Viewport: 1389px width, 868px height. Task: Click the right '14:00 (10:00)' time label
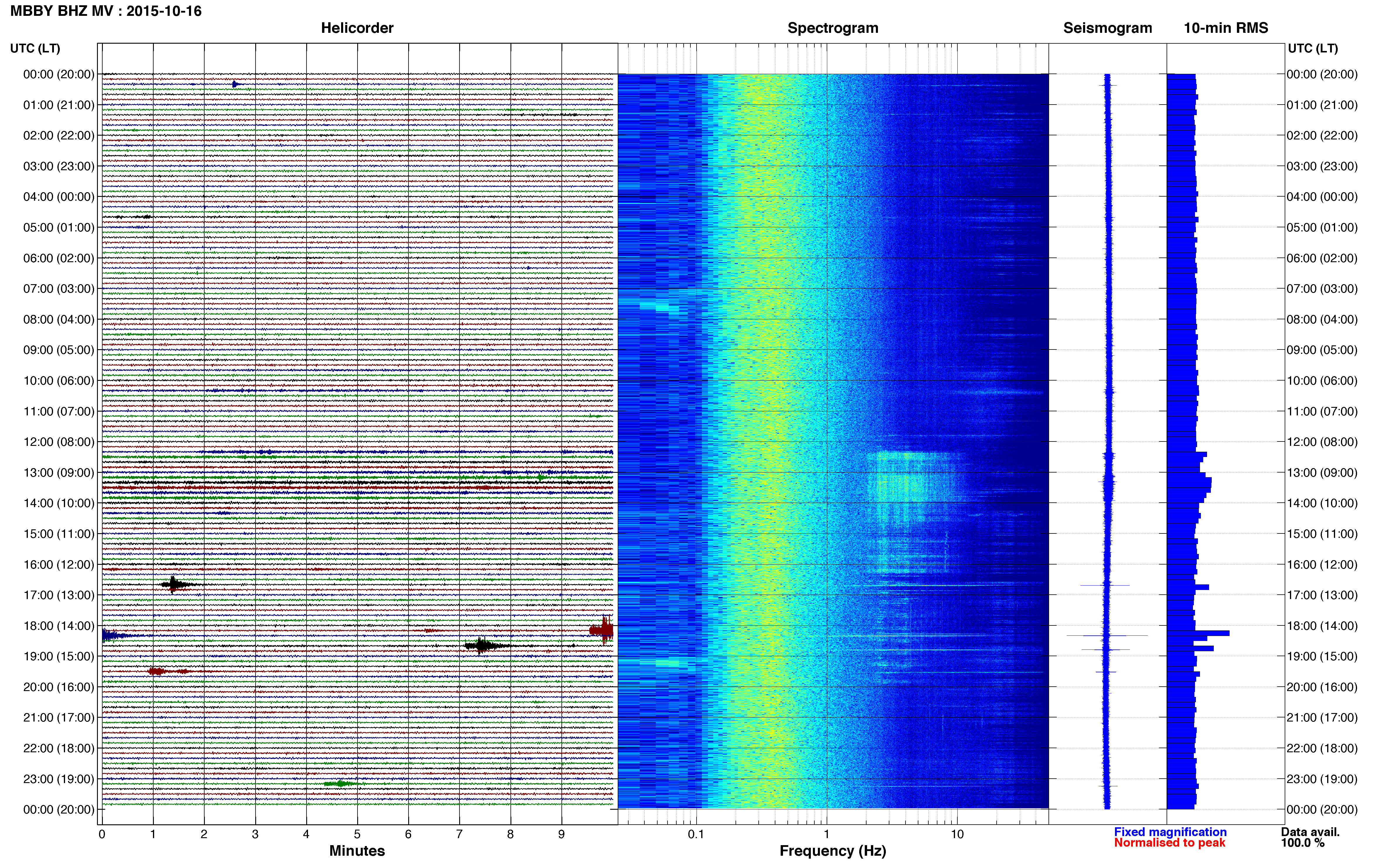point(1322,504)
